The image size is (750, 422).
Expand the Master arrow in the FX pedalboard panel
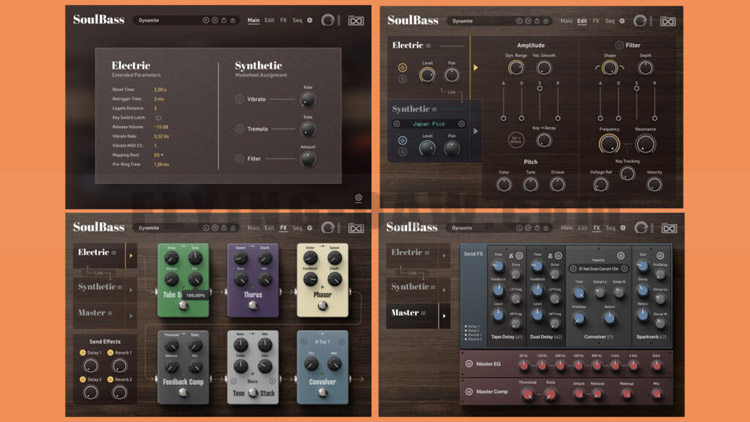[x=131, y=316]
